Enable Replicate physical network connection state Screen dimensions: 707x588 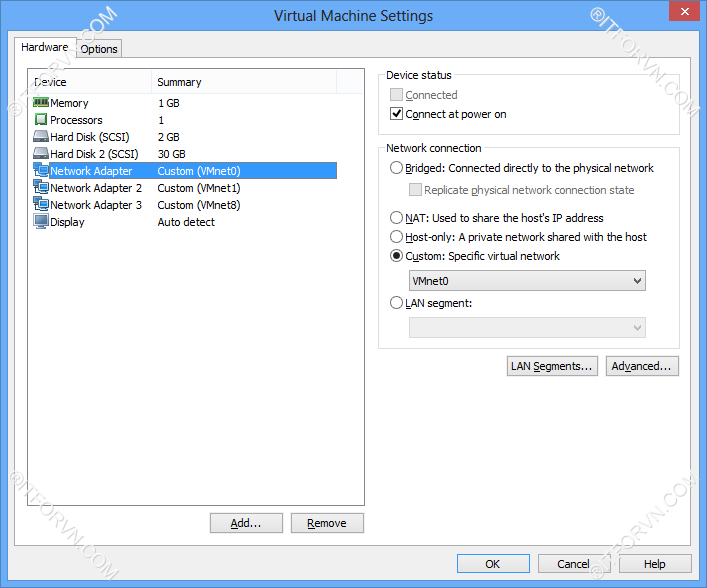pos(415,190)
